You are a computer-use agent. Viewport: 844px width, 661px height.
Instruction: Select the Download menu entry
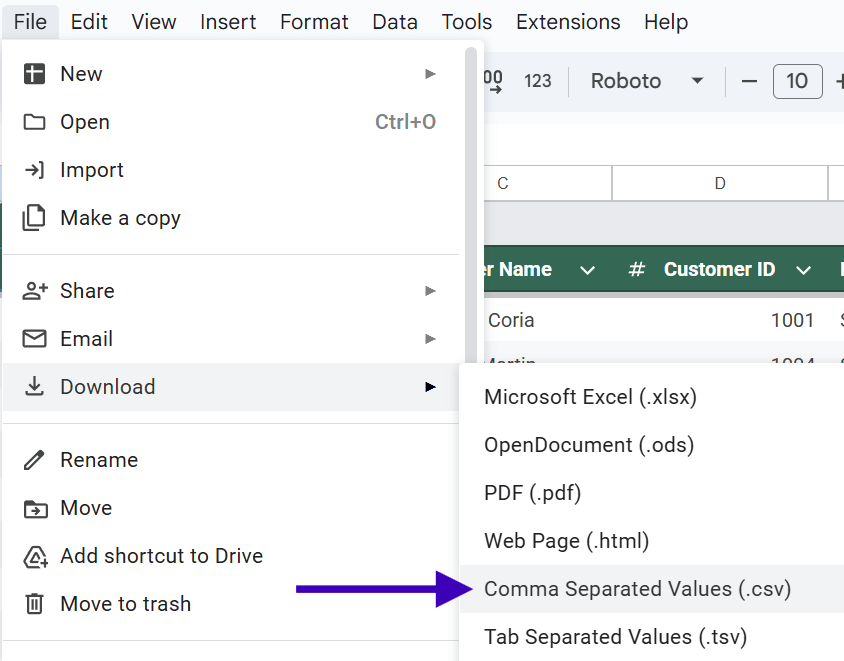pos(231,386)
